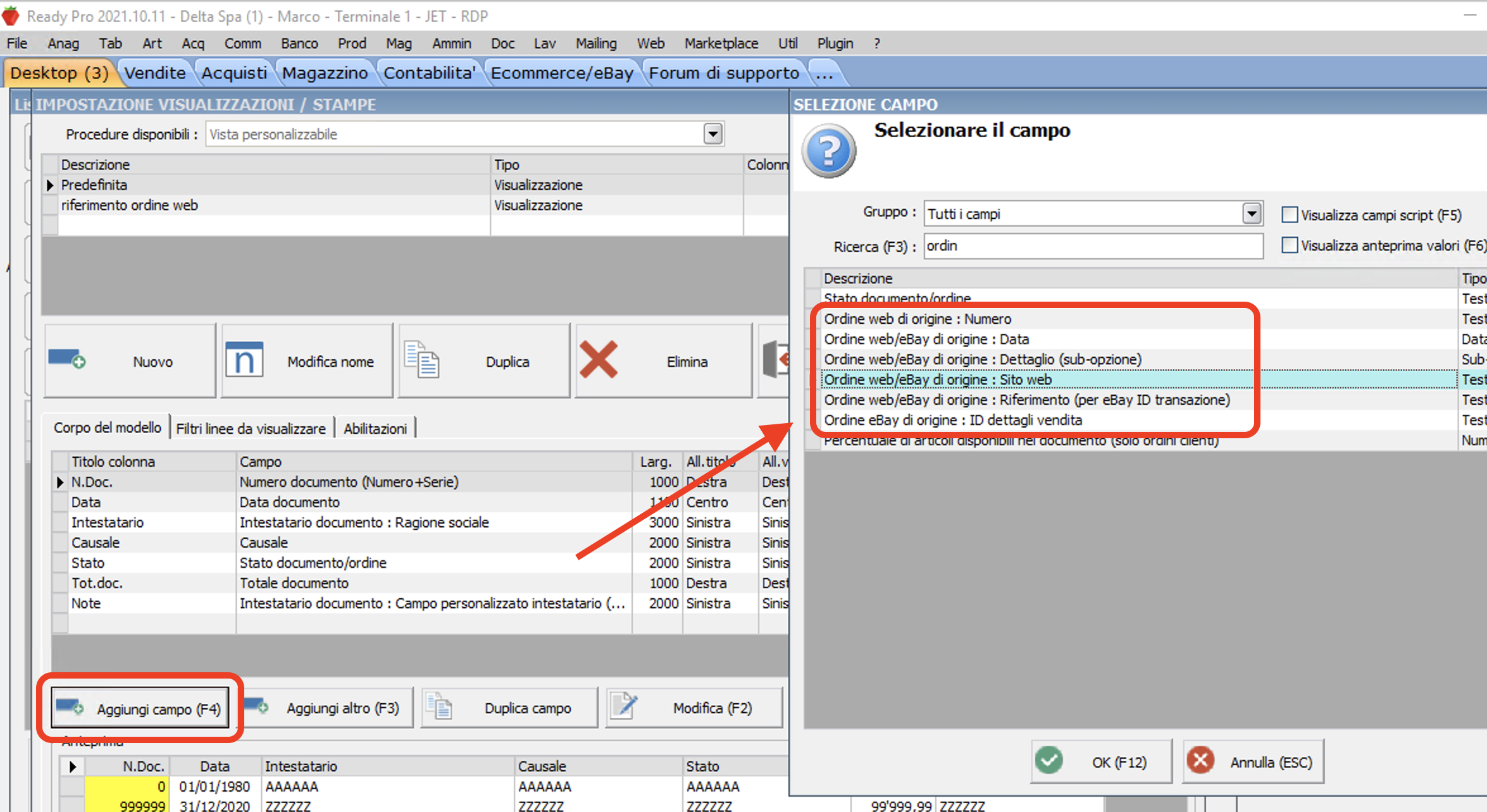Switch to the Contabilita' tab
Screen dimensions: 1487x812
[430, 73]
